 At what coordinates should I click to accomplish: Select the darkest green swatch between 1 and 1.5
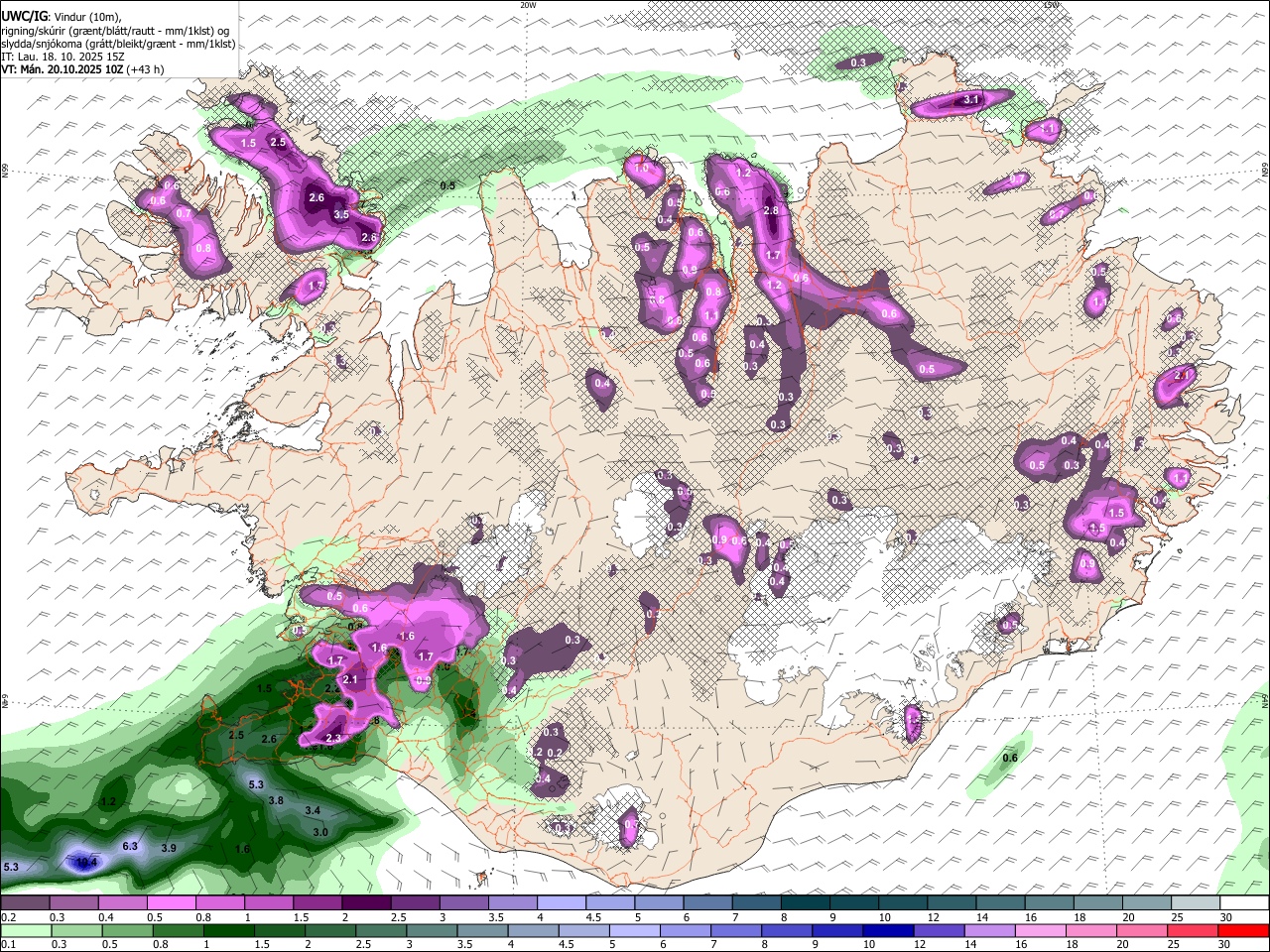click(x=227, y=930)
